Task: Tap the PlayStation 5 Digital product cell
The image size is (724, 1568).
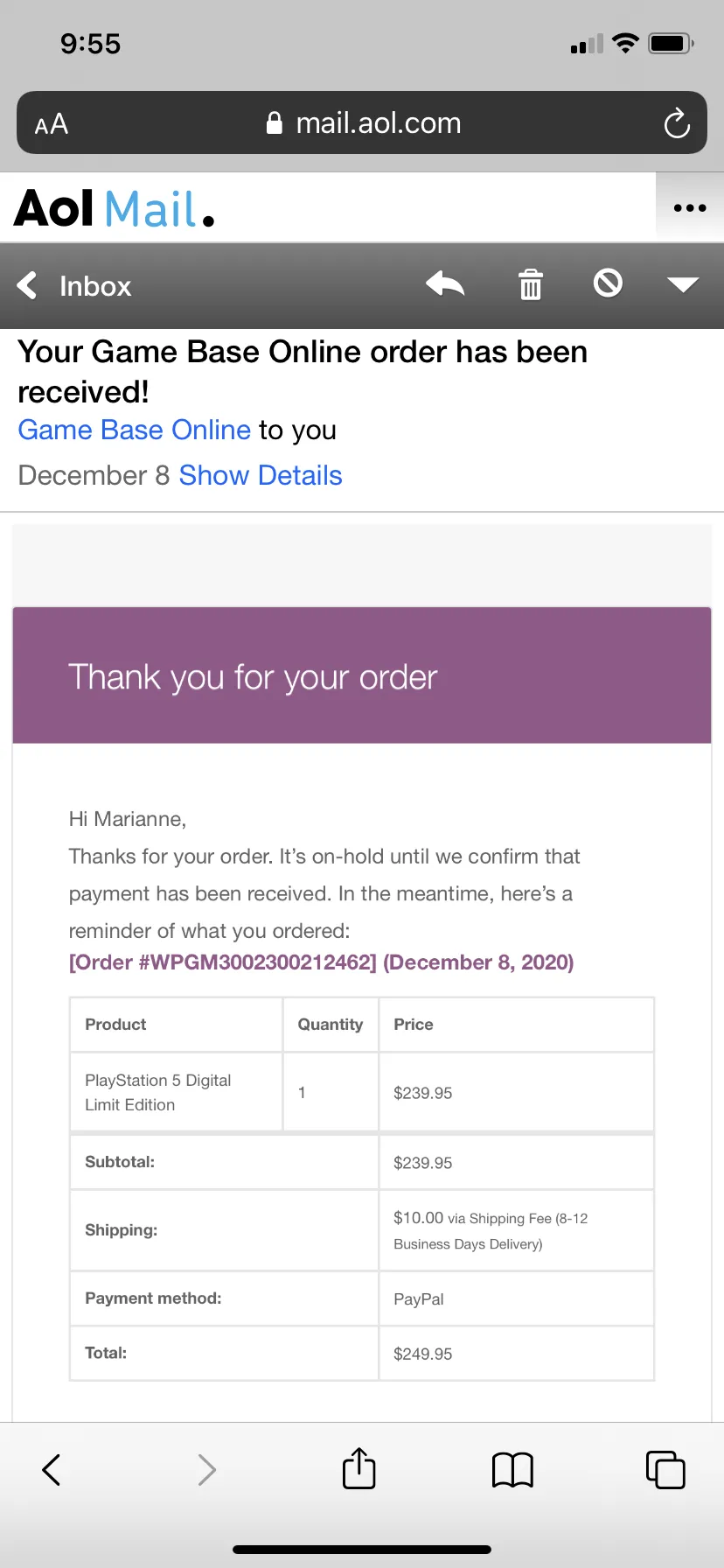Action: tap(176, 1092)
